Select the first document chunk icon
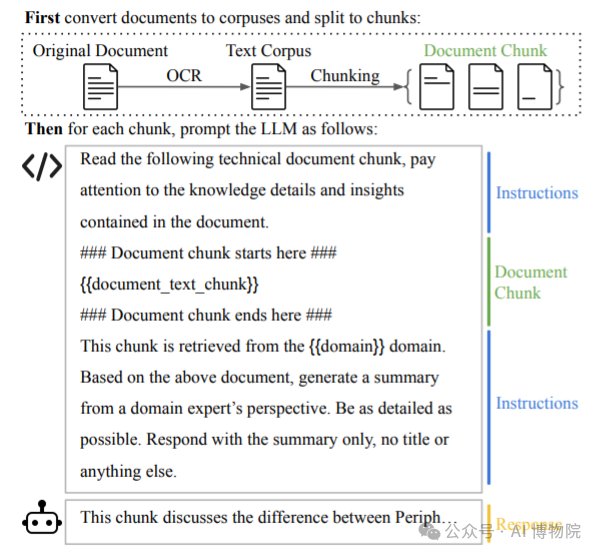The image size is (600, 555). tap(437, 87)
